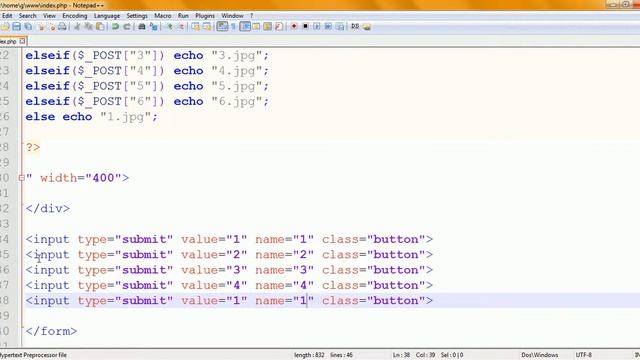Screen dimensions: 640x360
Task: Open the Plugins menu
Action: click(205, 16)
